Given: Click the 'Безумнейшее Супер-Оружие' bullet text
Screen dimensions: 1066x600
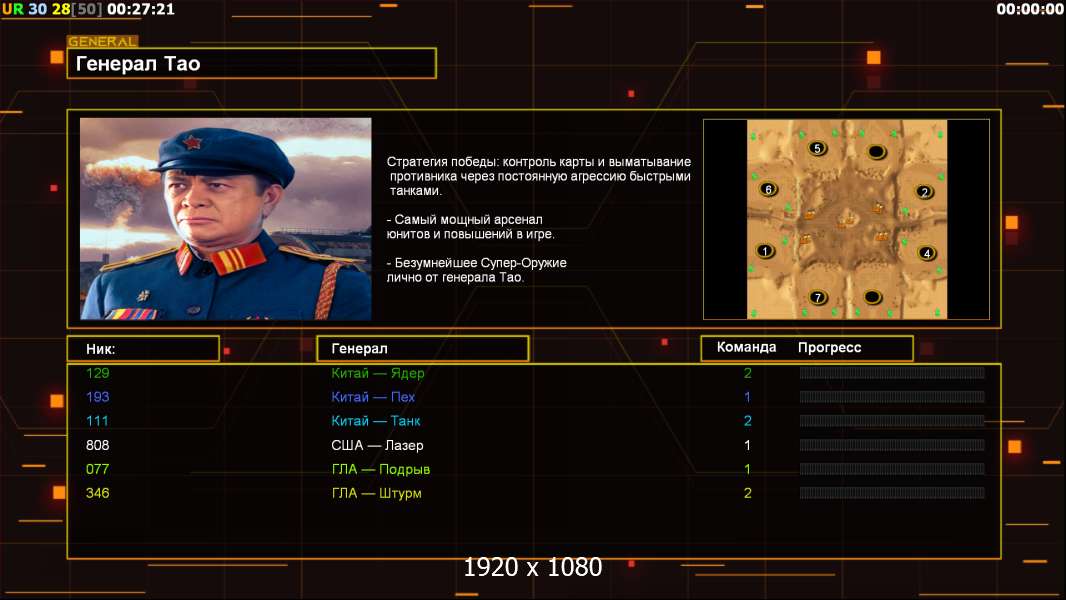Looking at the screenshot, I should (x=476, y=270).
